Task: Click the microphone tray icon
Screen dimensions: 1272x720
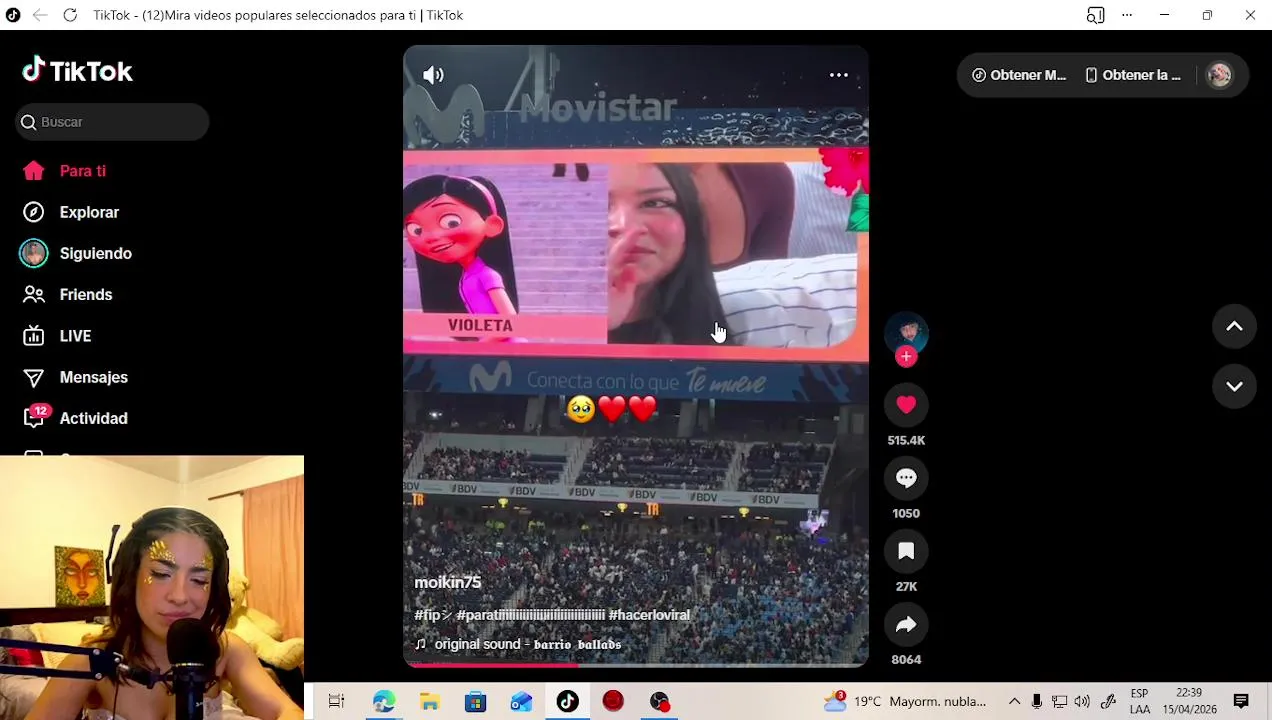Action: [x=1037, y=701]
